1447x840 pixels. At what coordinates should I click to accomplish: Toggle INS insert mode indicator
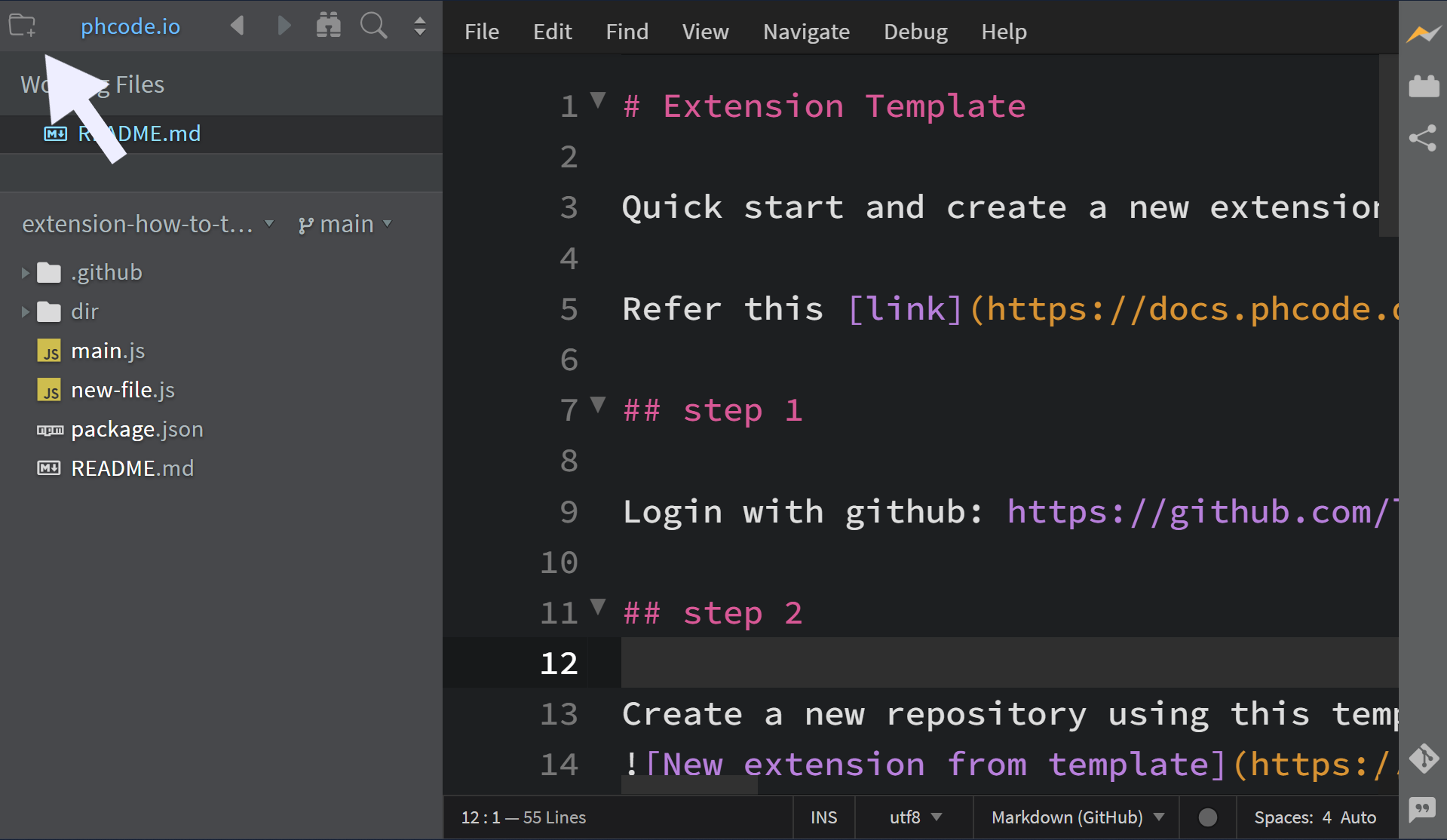coord(824,817)
